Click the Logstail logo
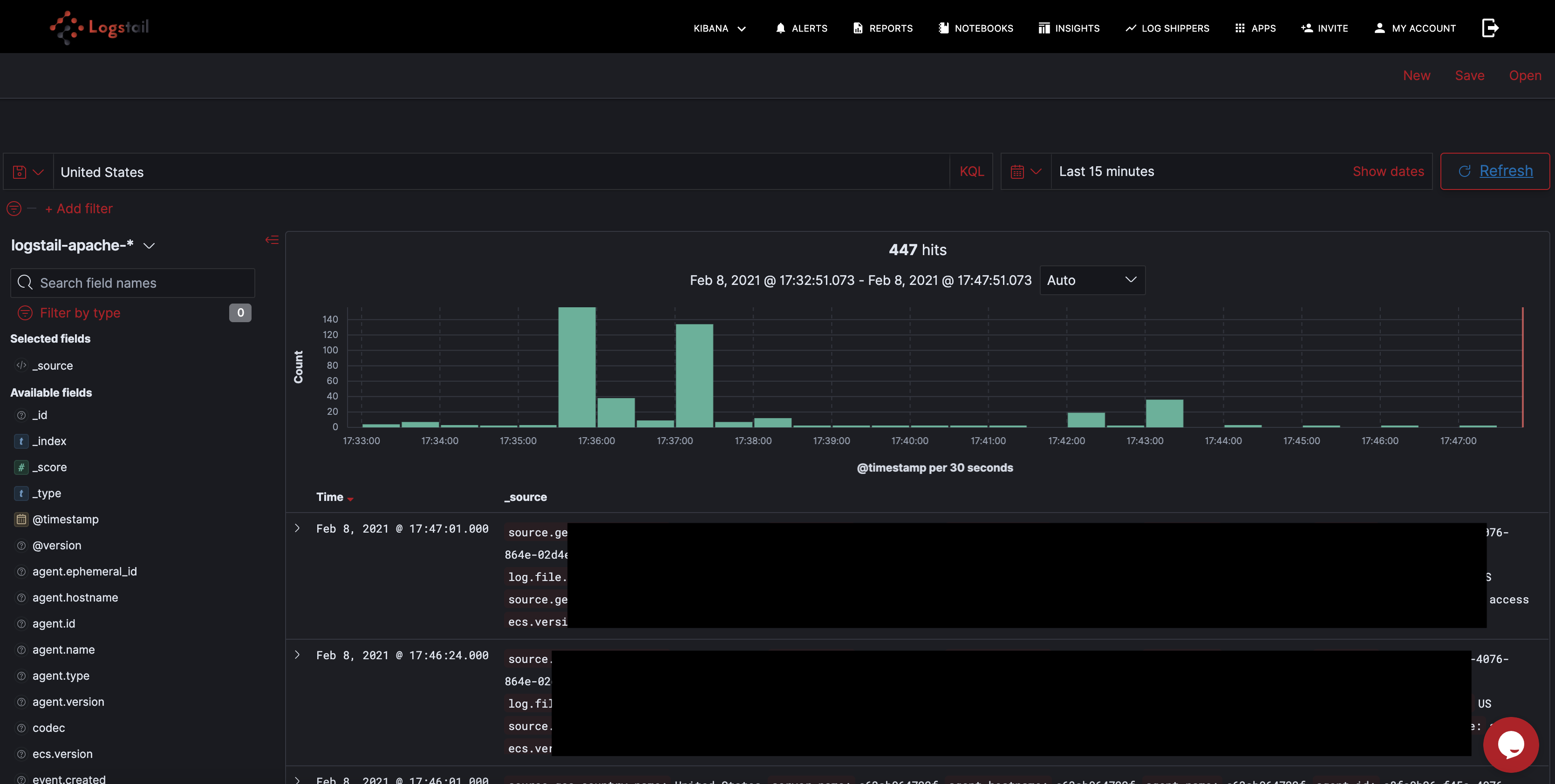The image size is (1555, 784). click(100, 27)
